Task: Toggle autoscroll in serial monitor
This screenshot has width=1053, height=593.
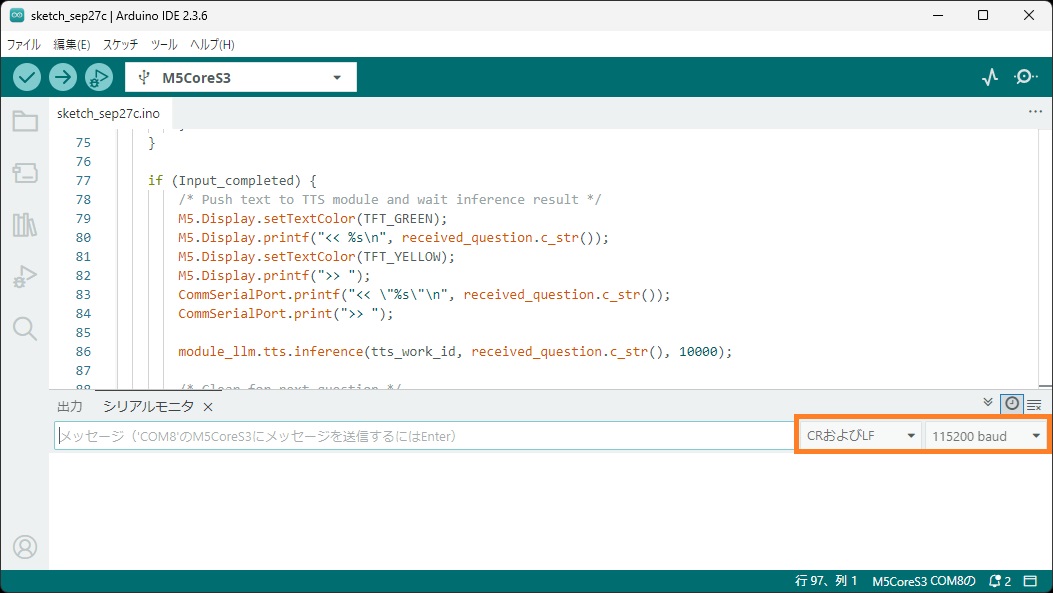Action: pyautogui.click(x=989, y=403)
